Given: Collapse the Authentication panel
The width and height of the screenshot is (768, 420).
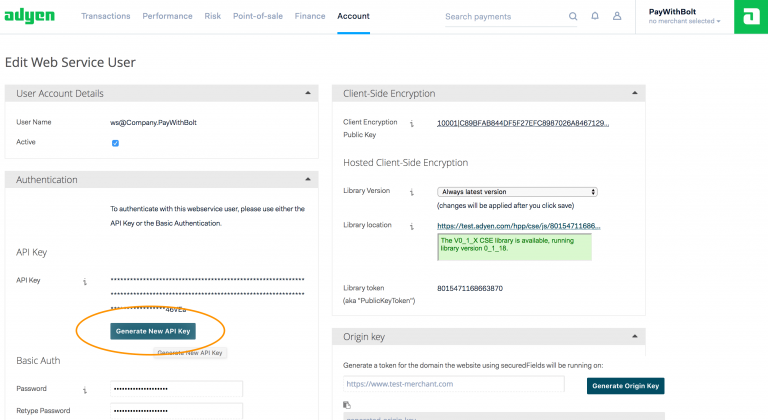Looking at the screenshot, I should point(308,179).
